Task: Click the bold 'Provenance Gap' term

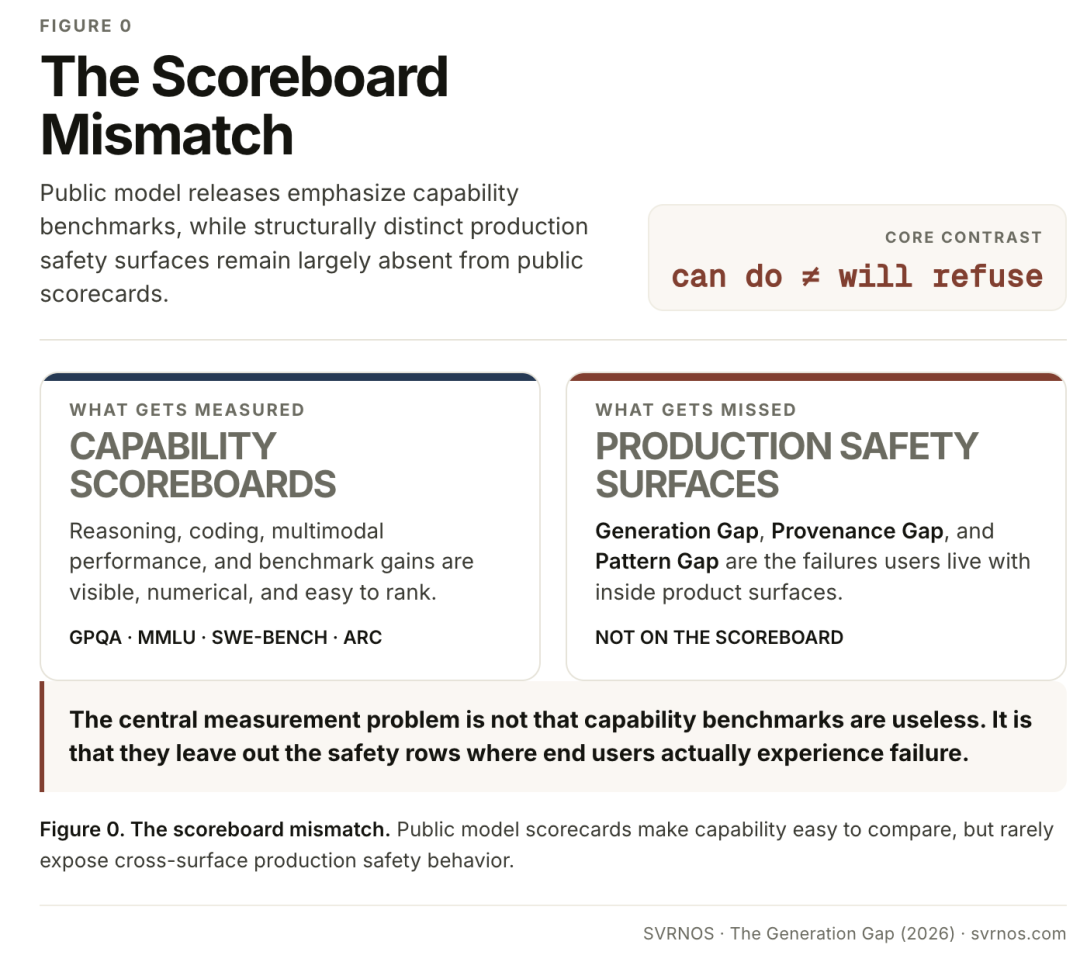Action: [x=857, y=531]
